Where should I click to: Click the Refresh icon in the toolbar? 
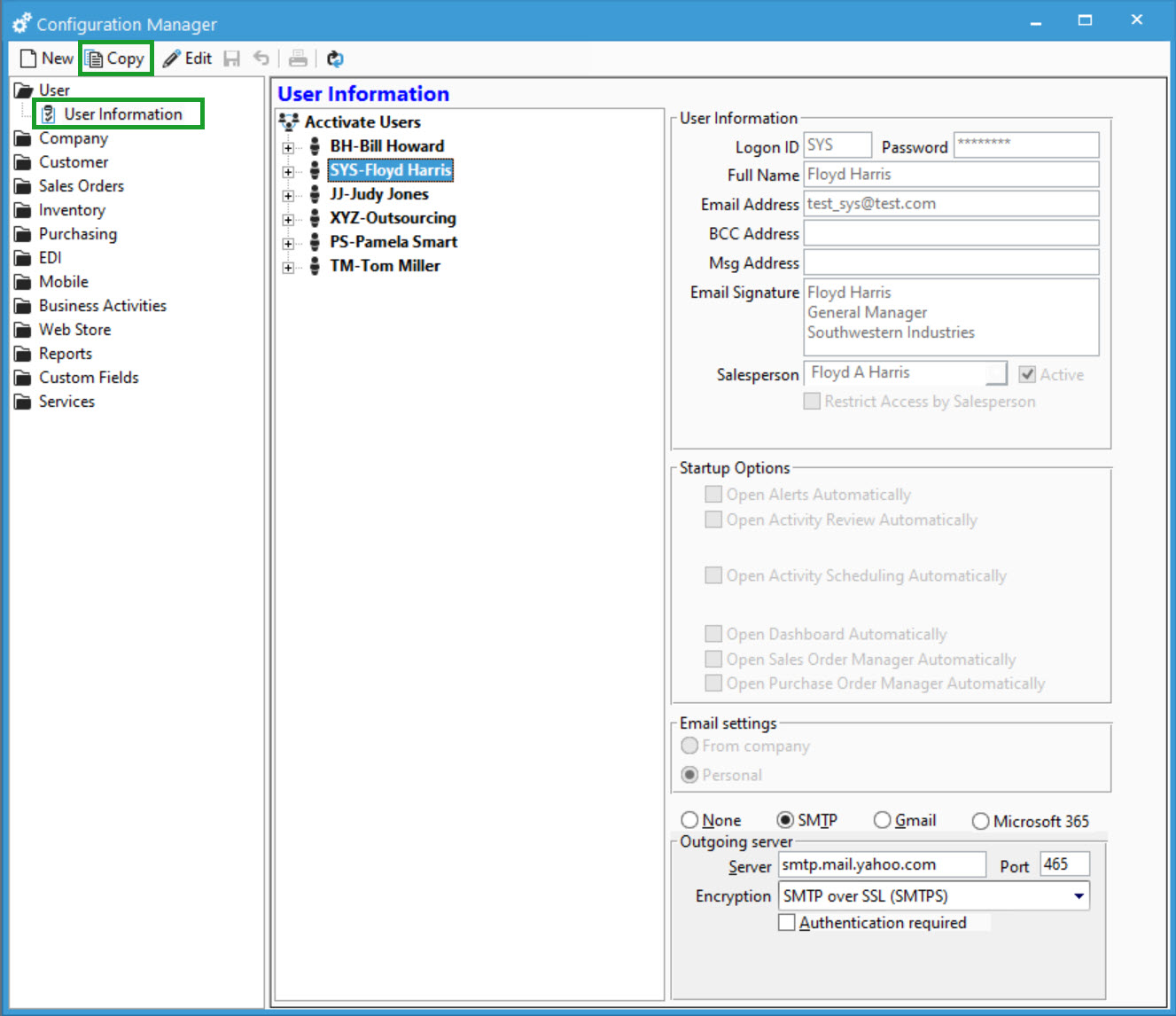[335, 58]
